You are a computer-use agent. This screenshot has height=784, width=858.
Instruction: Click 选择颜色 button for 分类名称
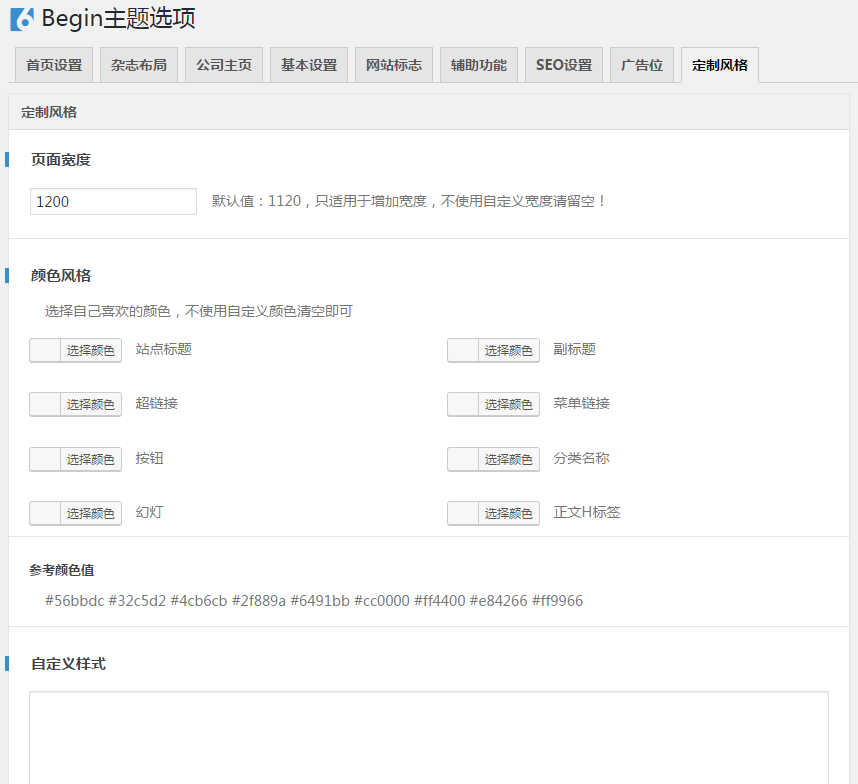[509, 459]
